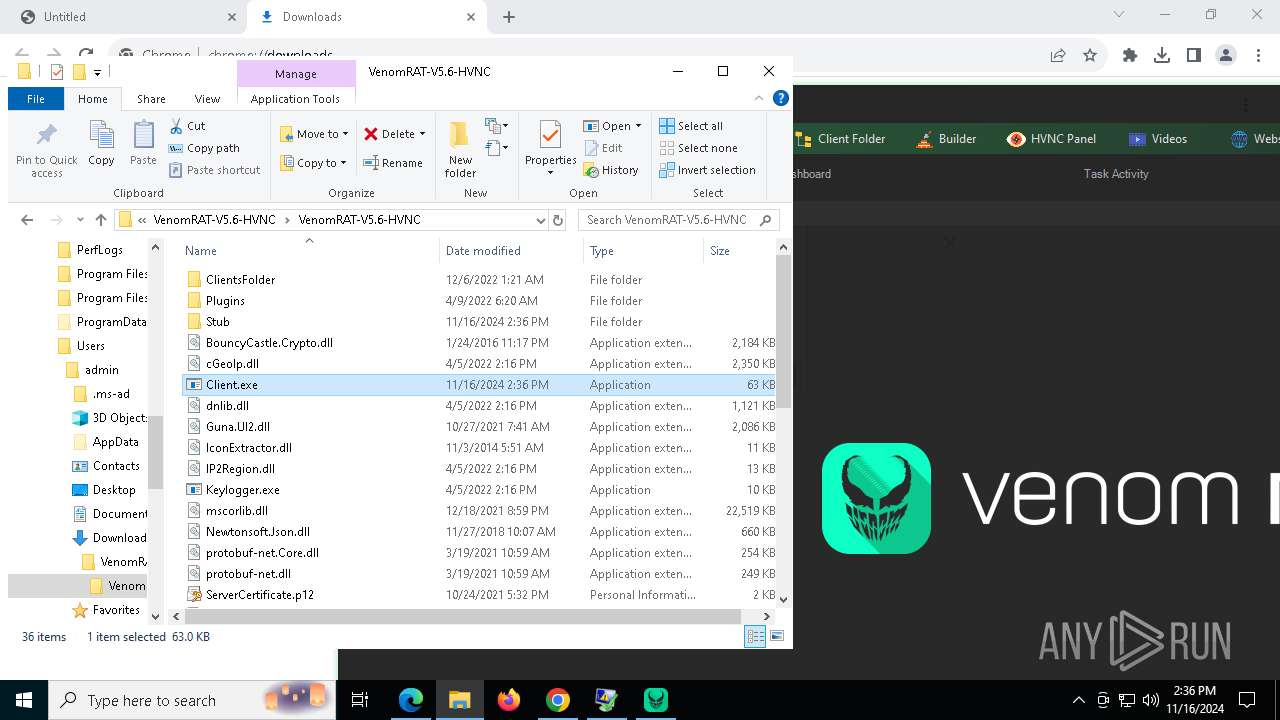Viewport: 1280px width, 720px height.
Task: Open HVNC Panel in Venom window
Action: coord(1052,139)
